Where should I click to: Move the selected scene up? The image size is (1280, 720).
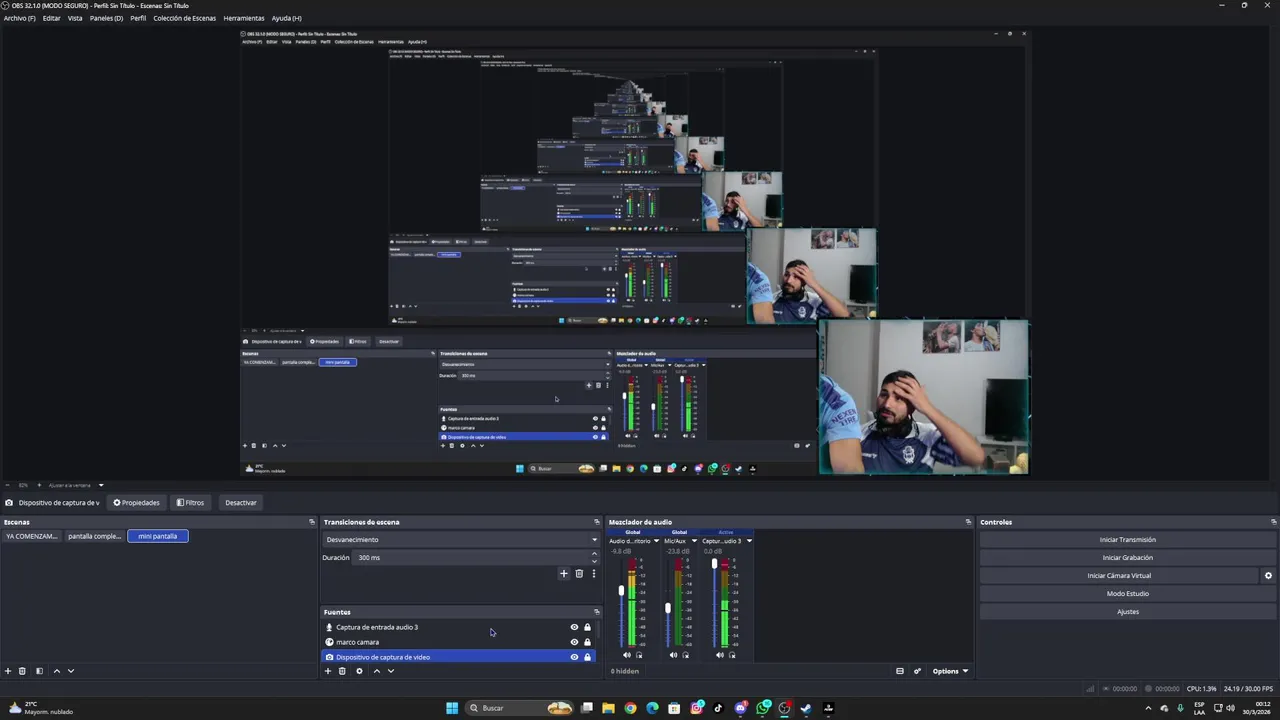(x=56, y=671)
